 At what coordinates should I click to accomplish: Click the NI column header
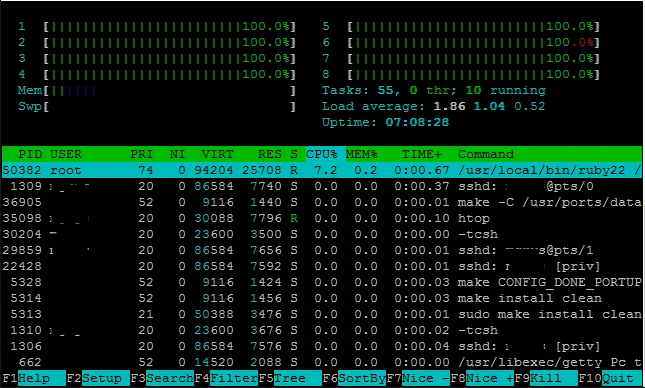click(x=177, y=154)
